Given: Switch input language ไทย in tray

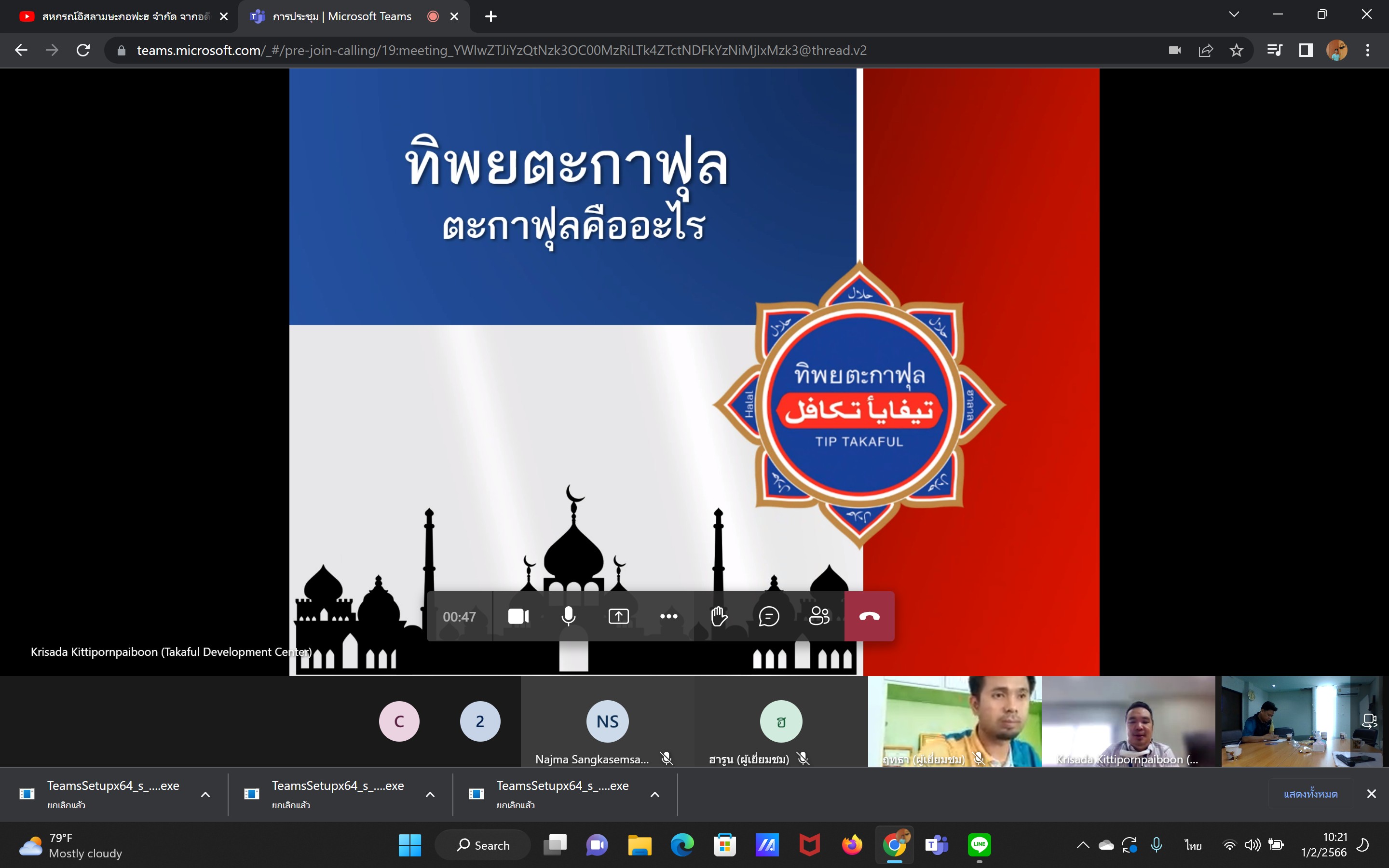Looking at the screenshot, I should [1193, 845].
